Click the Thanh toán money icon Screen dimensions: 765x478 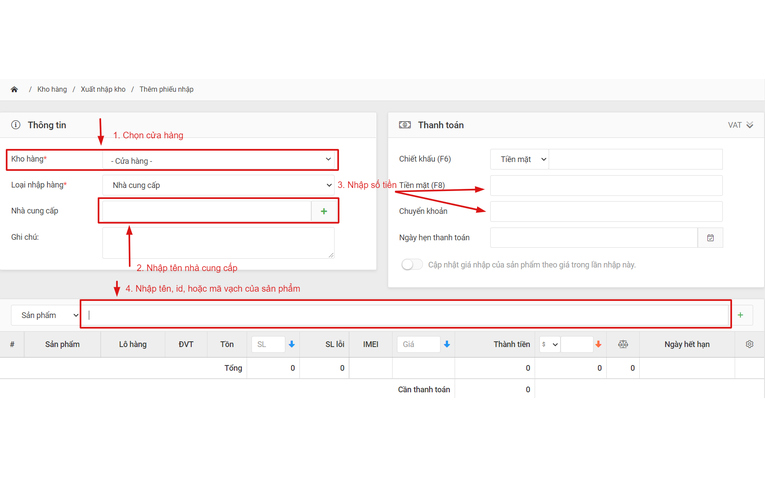tap(405, 125)
